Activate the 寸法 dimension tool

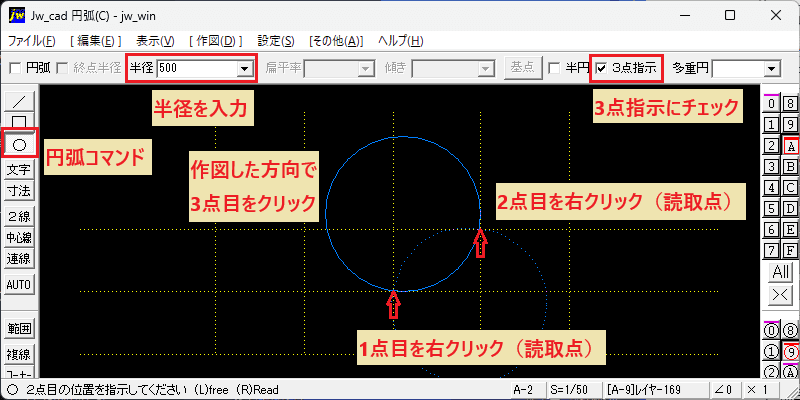click(19, 191)
